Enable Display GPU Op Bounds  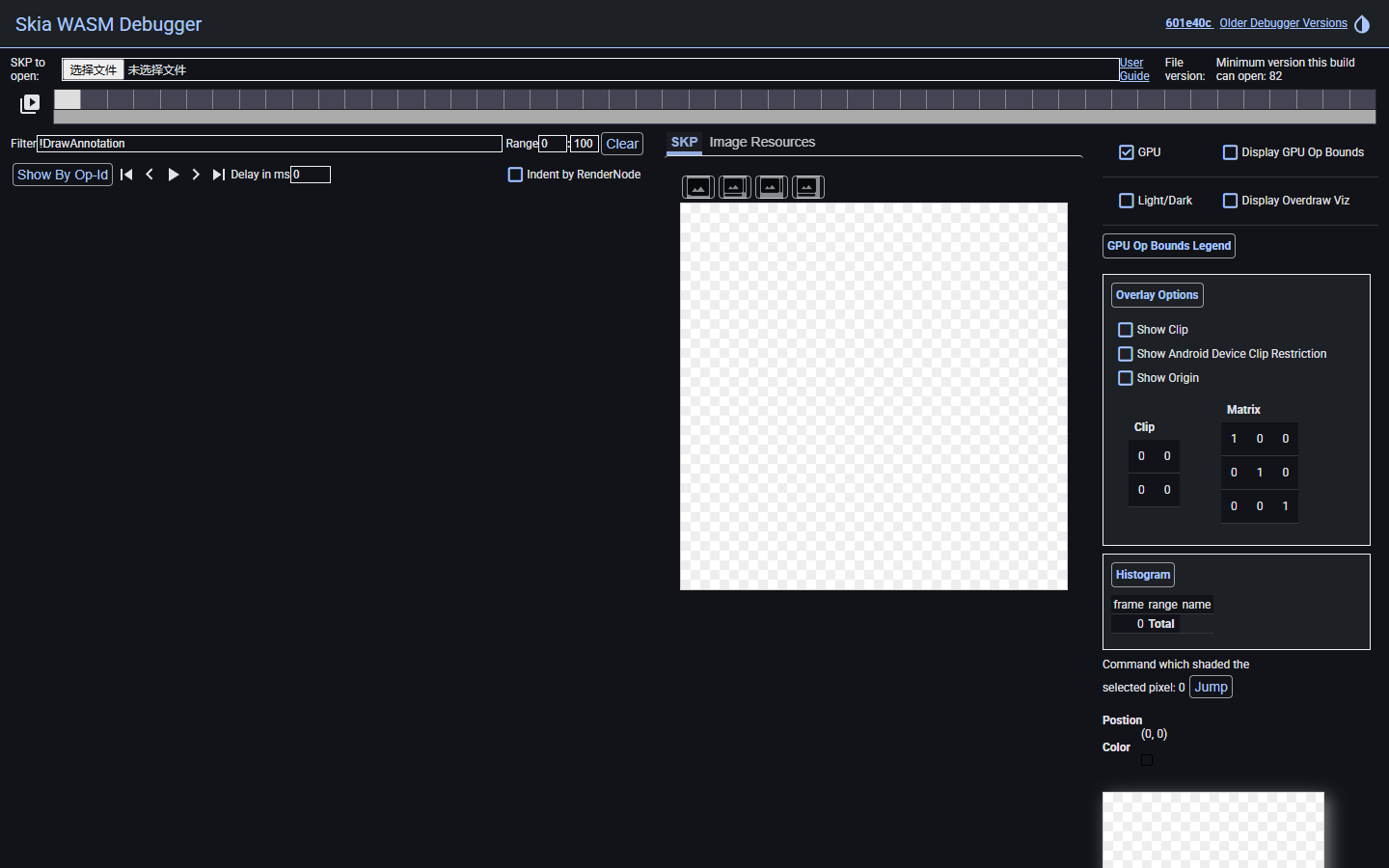[x=1230, y=152]
